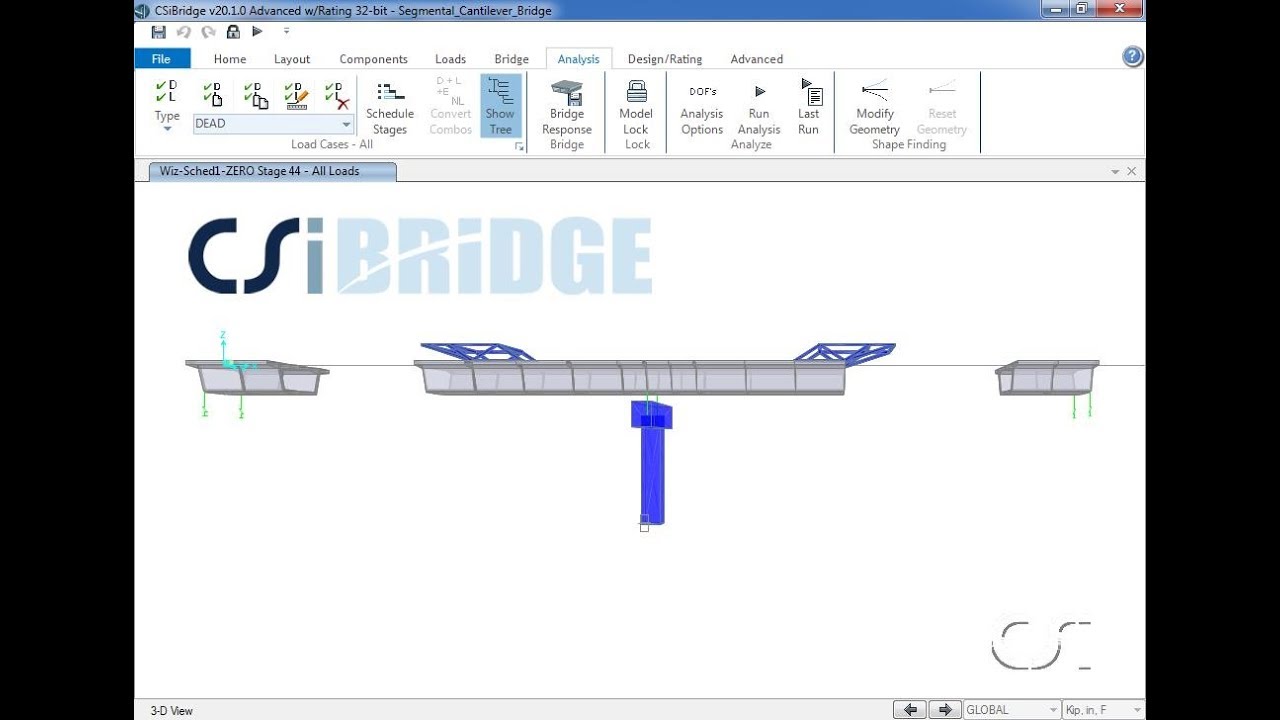Click the Redo arrow in quick access toolbar
Image resolution: width=1280 pixels, height=720 pixels.
(208, 32)
